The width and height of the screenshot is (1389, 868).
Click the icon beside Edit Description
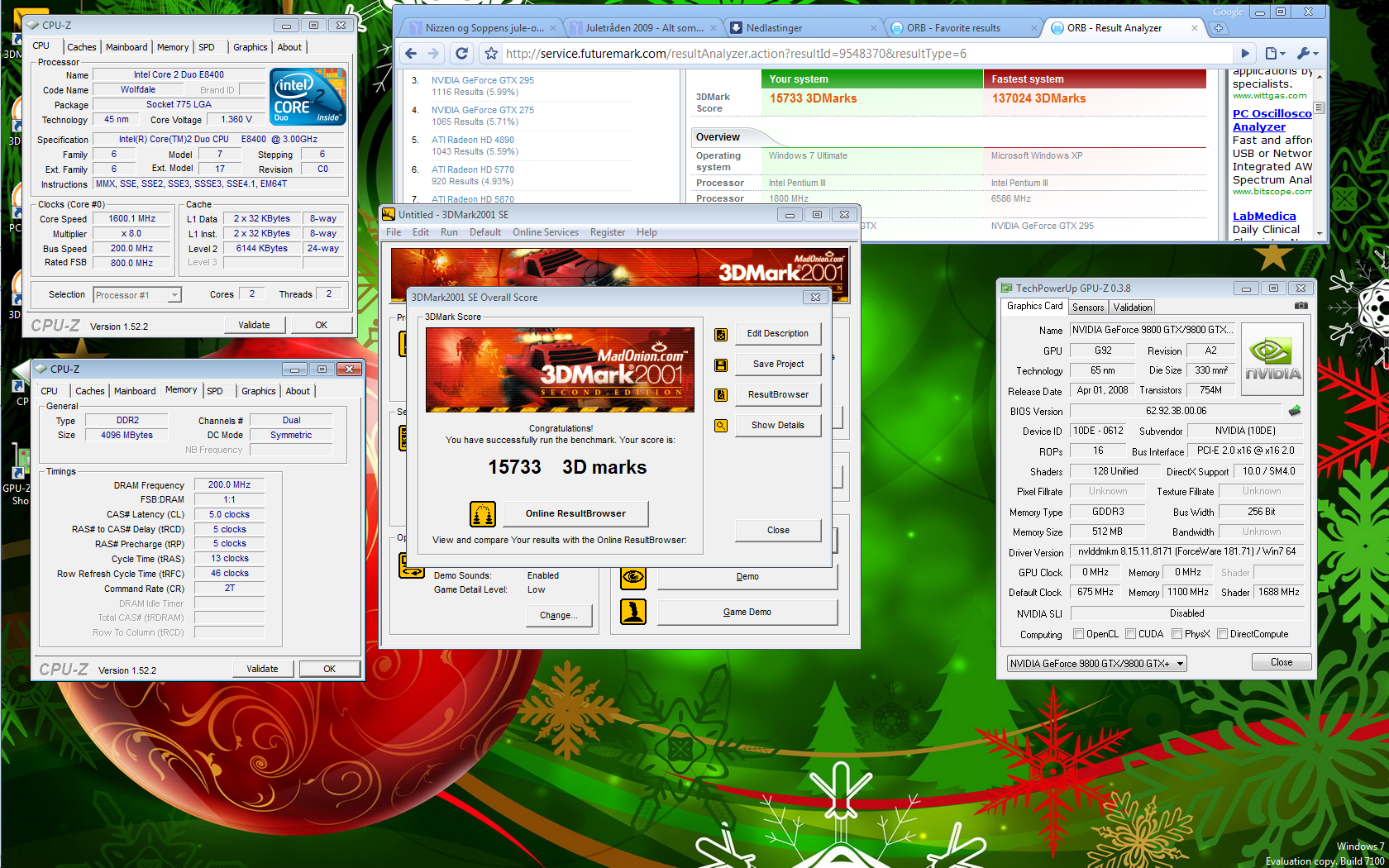(721, 334)
